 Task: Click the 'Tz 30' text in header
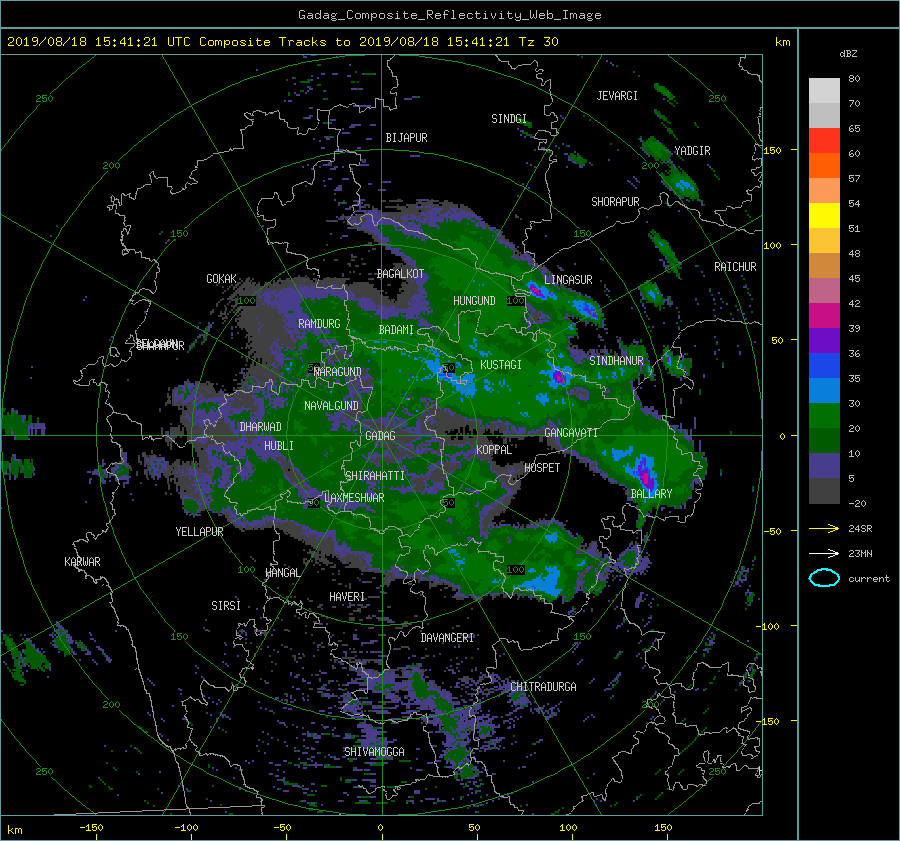point(538,41)
